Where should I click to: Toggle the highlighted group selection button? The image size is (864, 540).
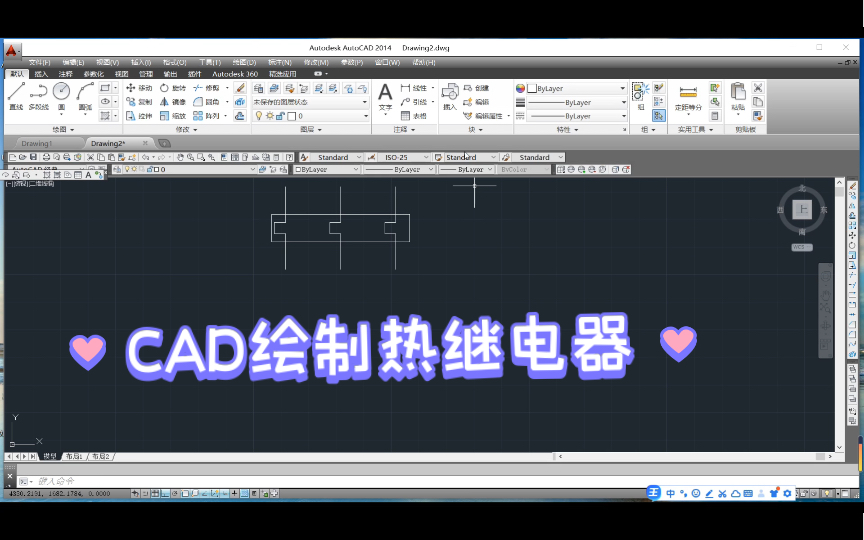659,116
